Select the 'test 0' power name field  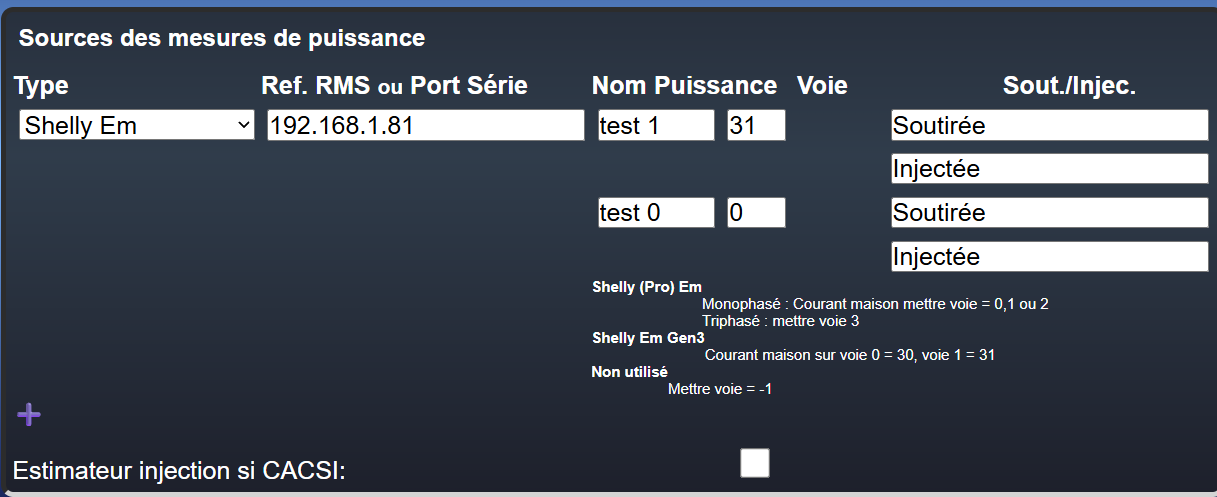pos(657,213)
